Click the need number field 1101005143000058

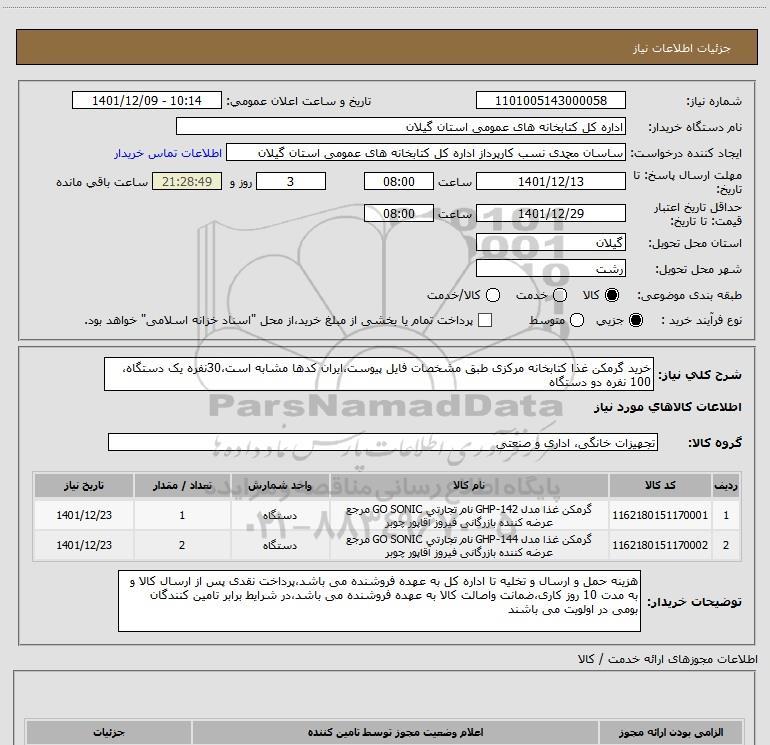coord(550,101)
